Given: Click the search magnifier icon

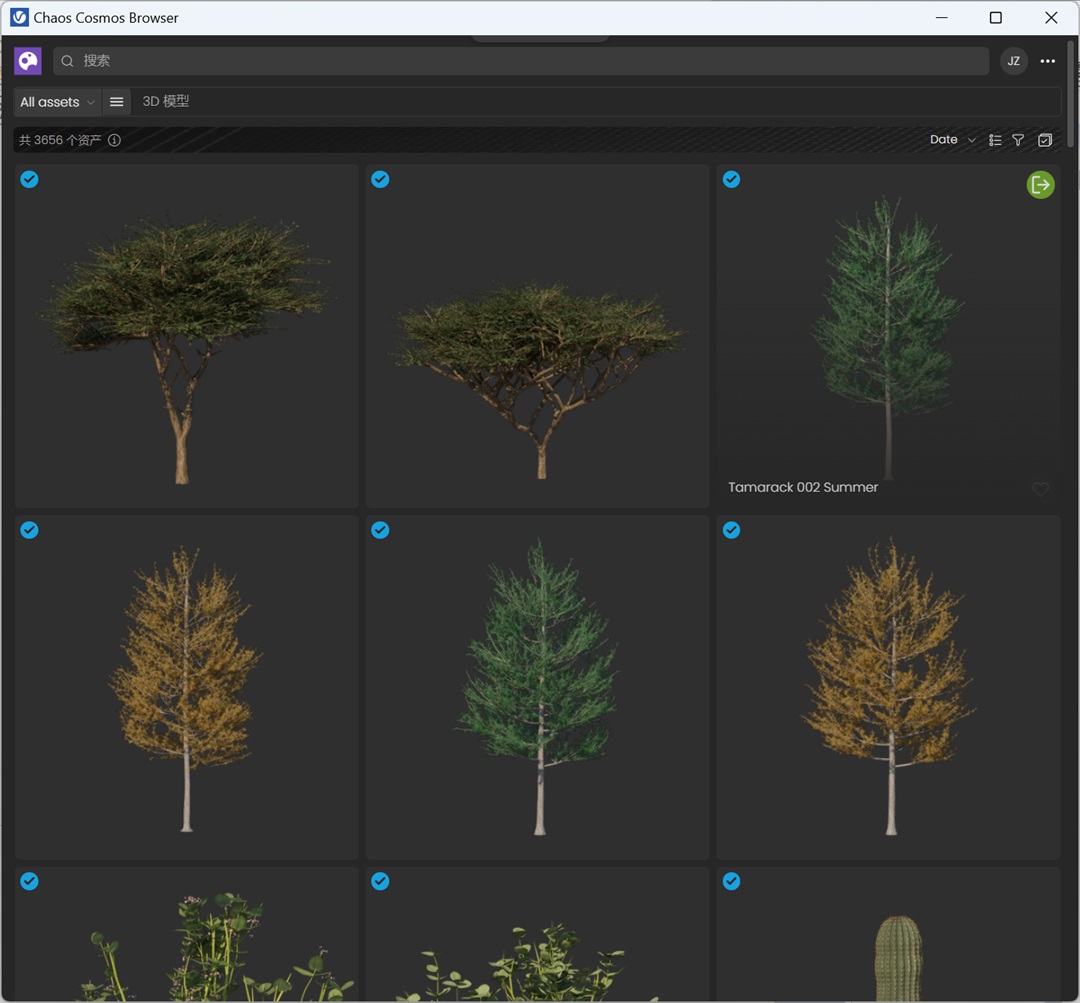Looking at the screenshot, I should 67,61.
